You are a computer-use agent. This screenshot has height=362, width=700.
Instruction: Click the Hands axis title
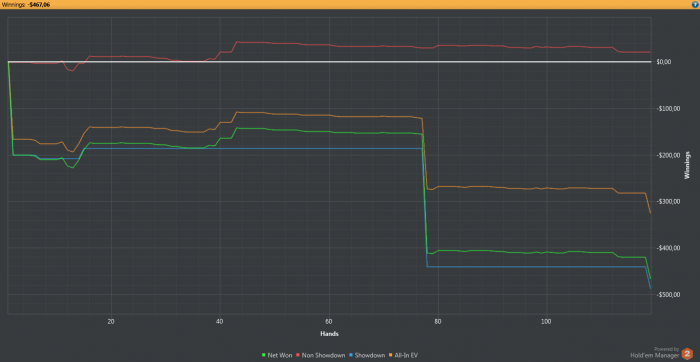pyautogui.click(x=329, y=333)
